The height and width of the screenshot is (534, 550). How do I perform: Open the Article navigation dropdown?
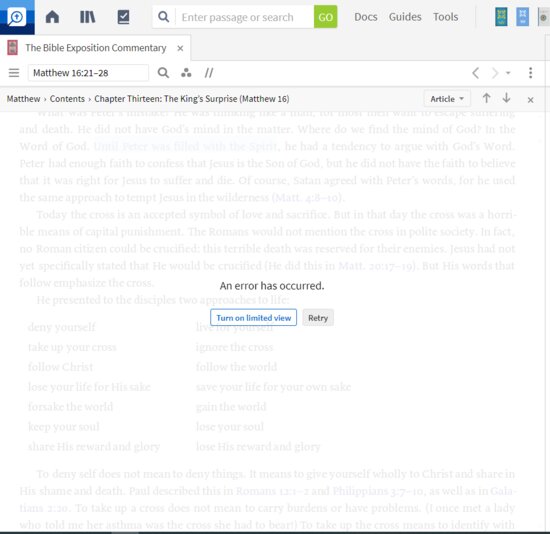point(447,99)
